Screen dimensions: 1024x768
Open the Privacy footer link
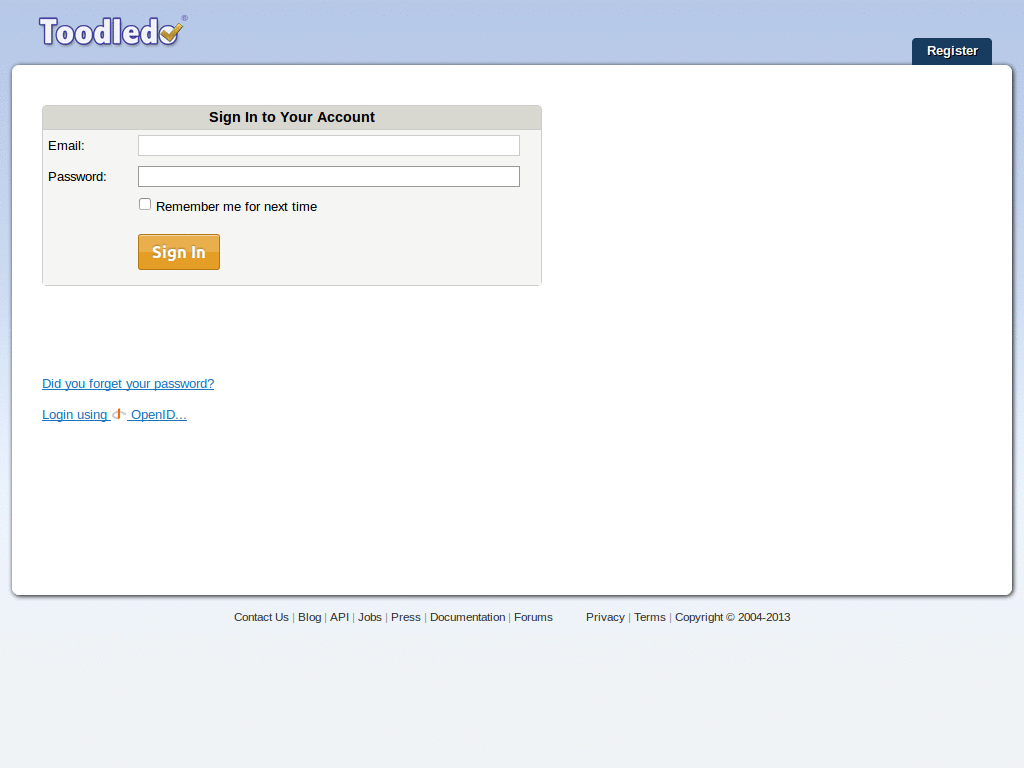click(x=605, y=617)
